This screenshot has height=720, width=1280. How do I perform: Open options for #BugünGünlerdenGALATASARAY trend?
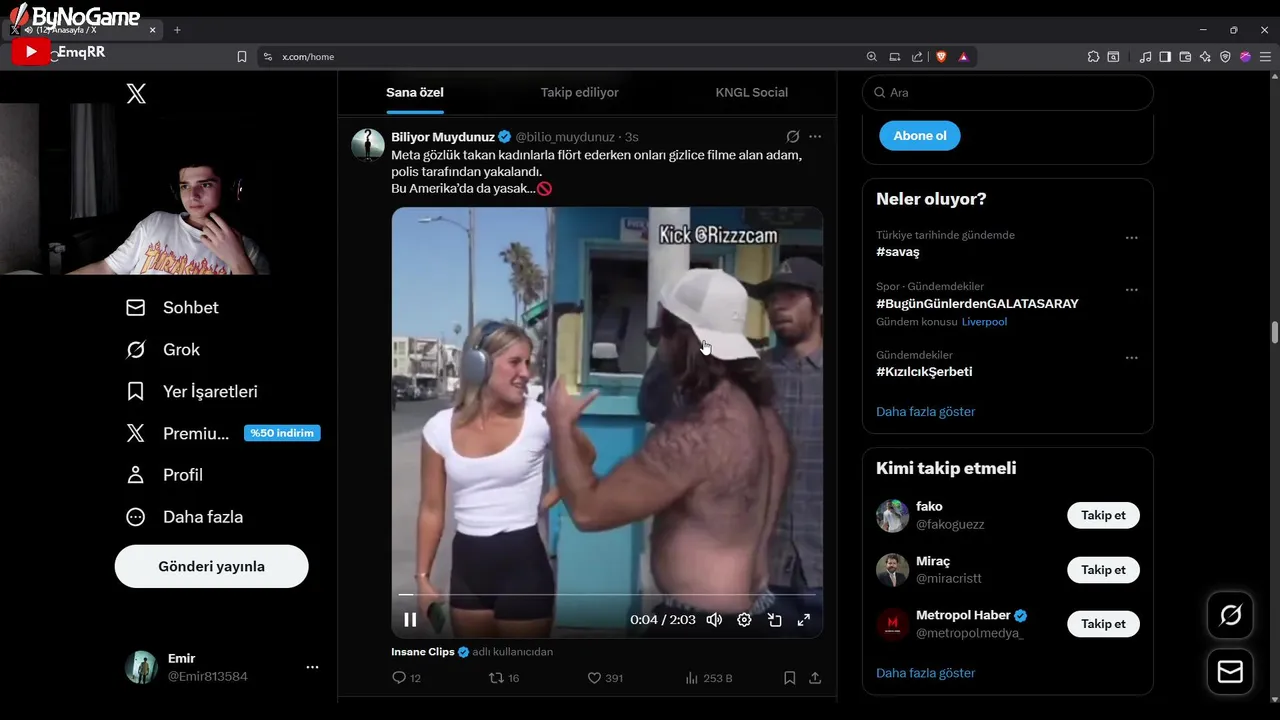coord(1131,290)
